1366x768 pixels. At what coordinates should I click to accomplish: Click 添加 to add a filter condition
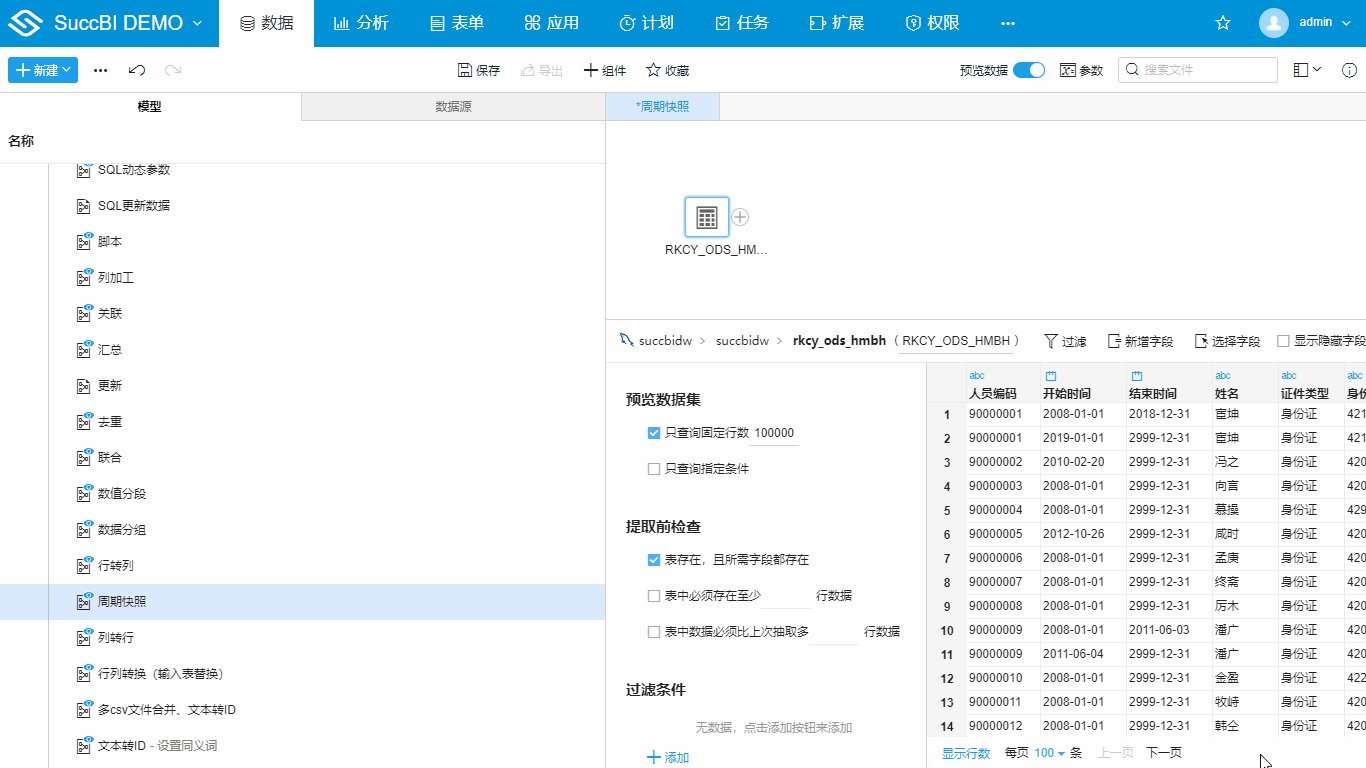pyautogui.click(x=665, y=756)
